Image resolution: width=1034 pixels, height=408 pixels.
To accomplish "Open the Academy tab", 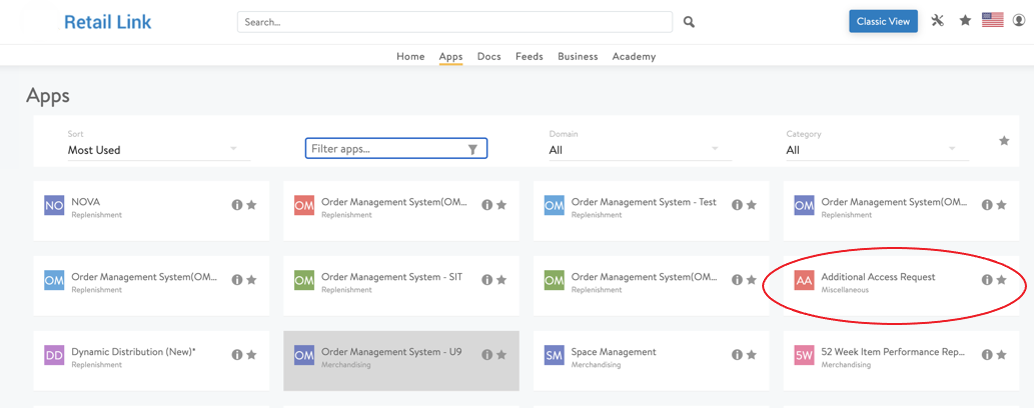I will click(x=634, y=57).
